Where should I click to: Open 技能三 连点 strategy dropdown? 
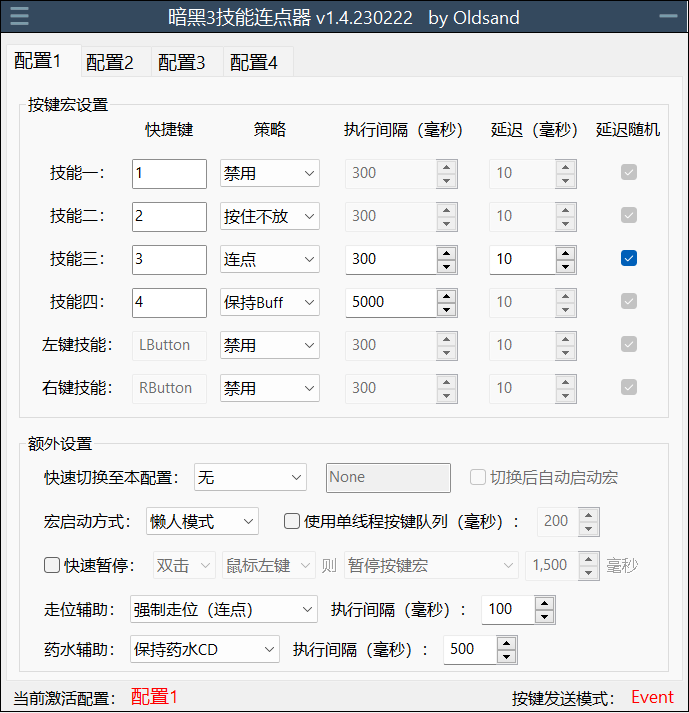coord(270,259)
